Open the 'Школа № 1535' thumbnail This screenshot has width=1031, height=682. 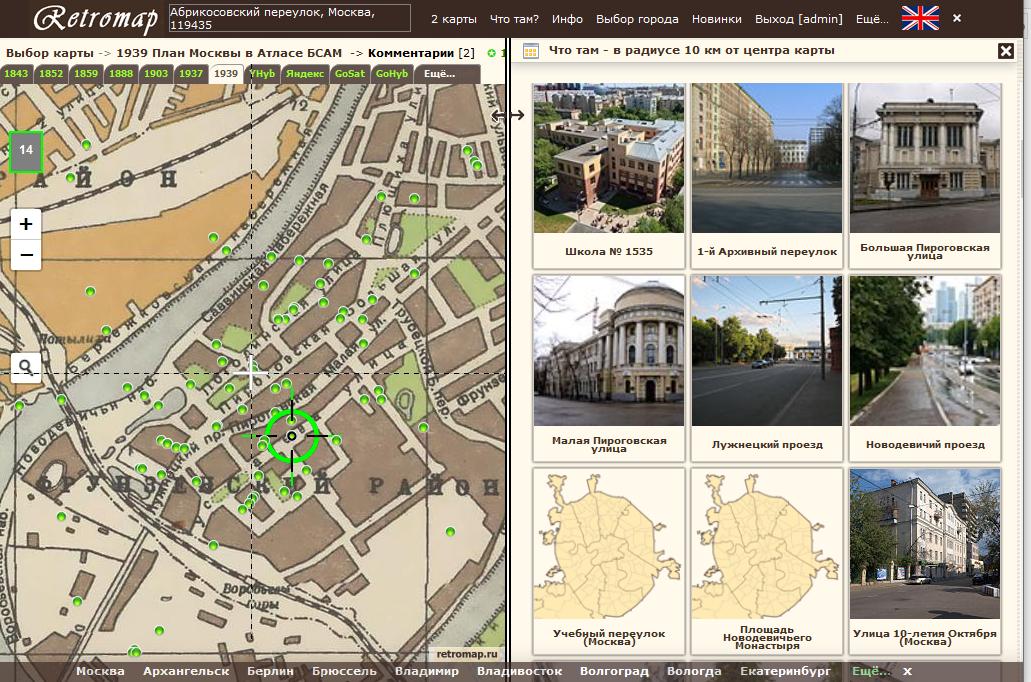pos(609,175)
